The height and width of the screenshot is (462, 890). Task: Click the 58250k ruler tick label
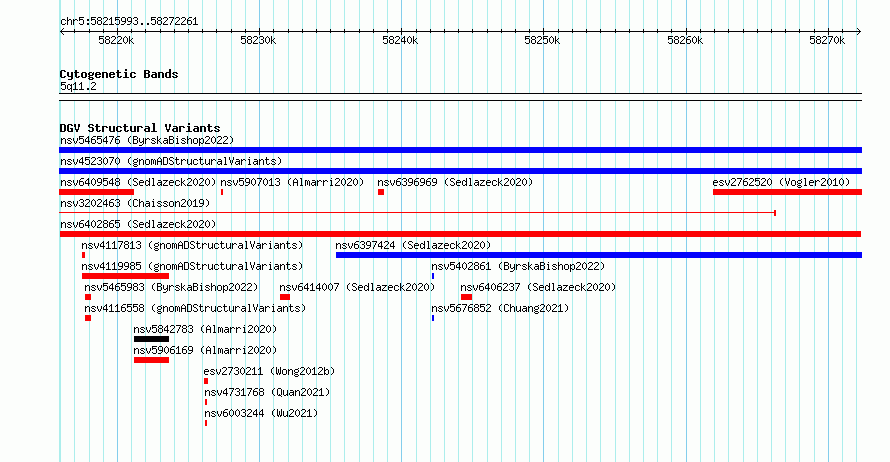coord(542,40)
